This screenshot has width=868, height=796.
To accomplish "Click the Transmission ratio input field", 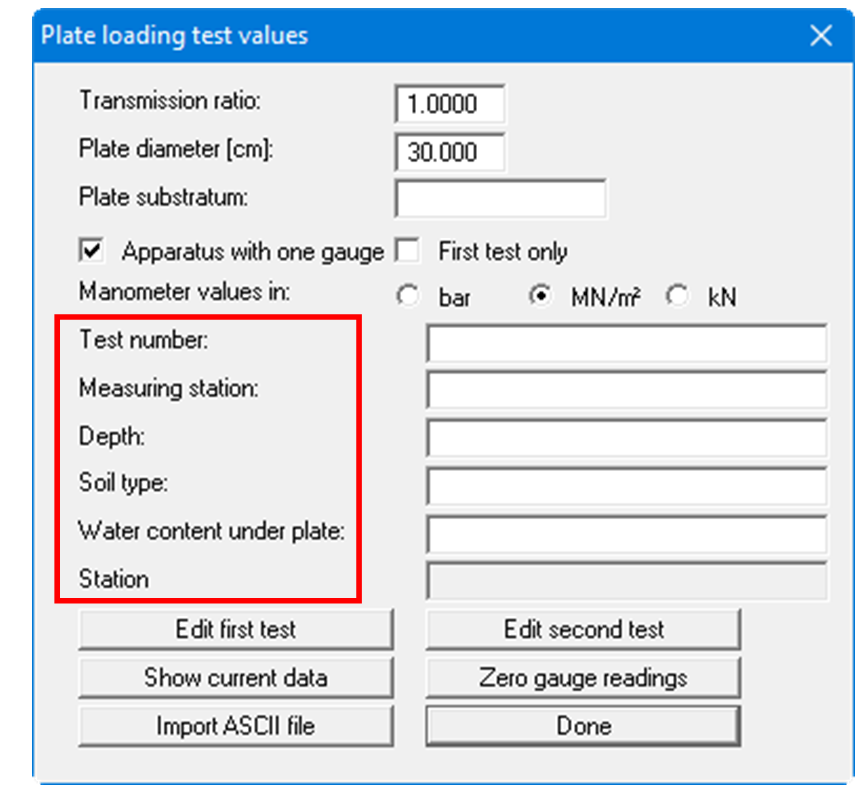I will (450, 104).
